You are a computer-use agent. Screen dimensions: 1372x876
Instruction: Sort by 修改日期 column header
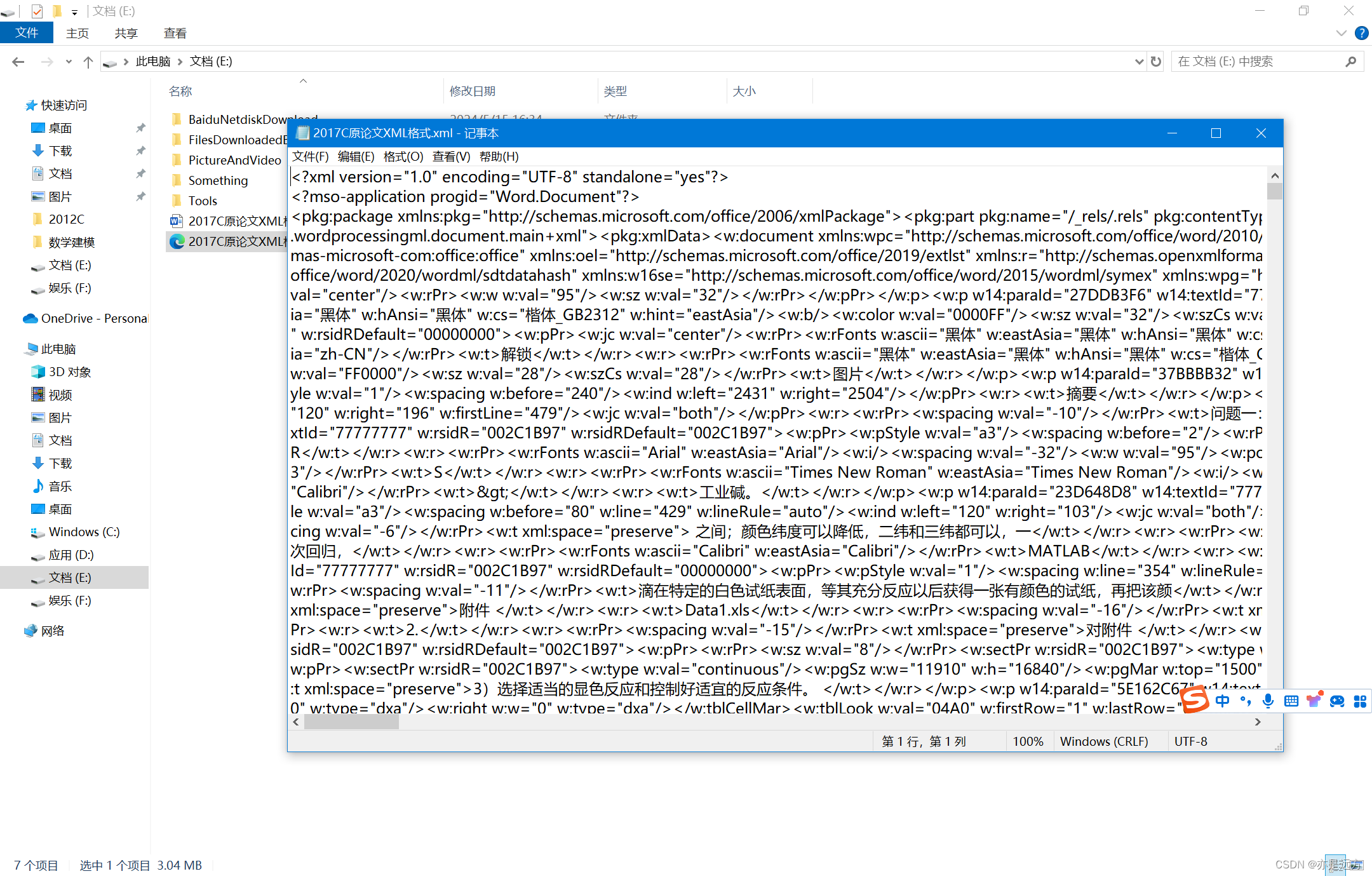point(473,91)
